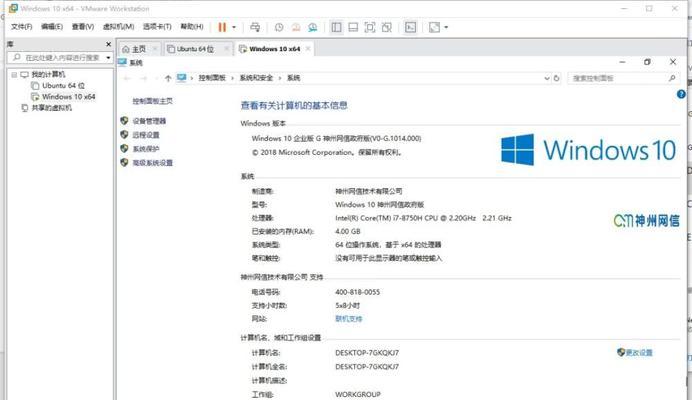692x400 pixels.
Task: Click the 神州网信 logo
Action: 647,220
